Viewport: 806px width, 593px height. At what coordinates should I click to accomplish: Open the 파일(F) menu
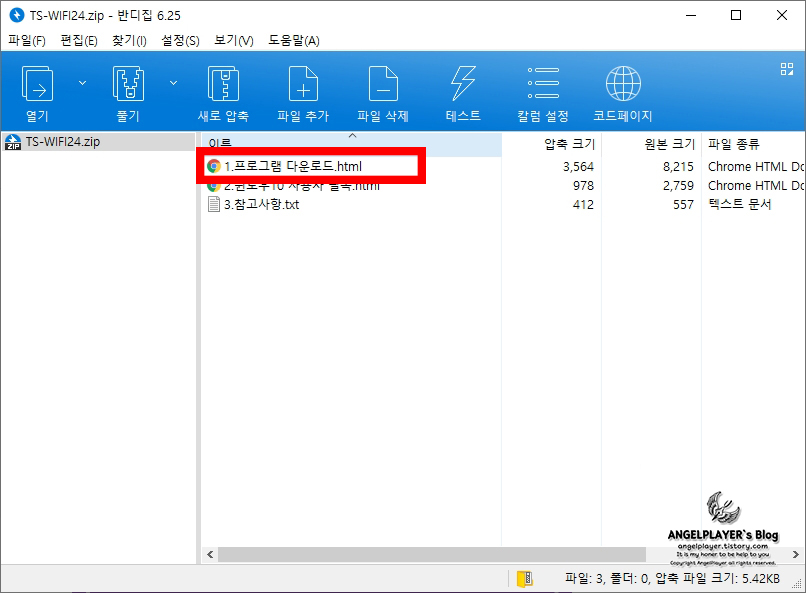[x=27, y=41]
